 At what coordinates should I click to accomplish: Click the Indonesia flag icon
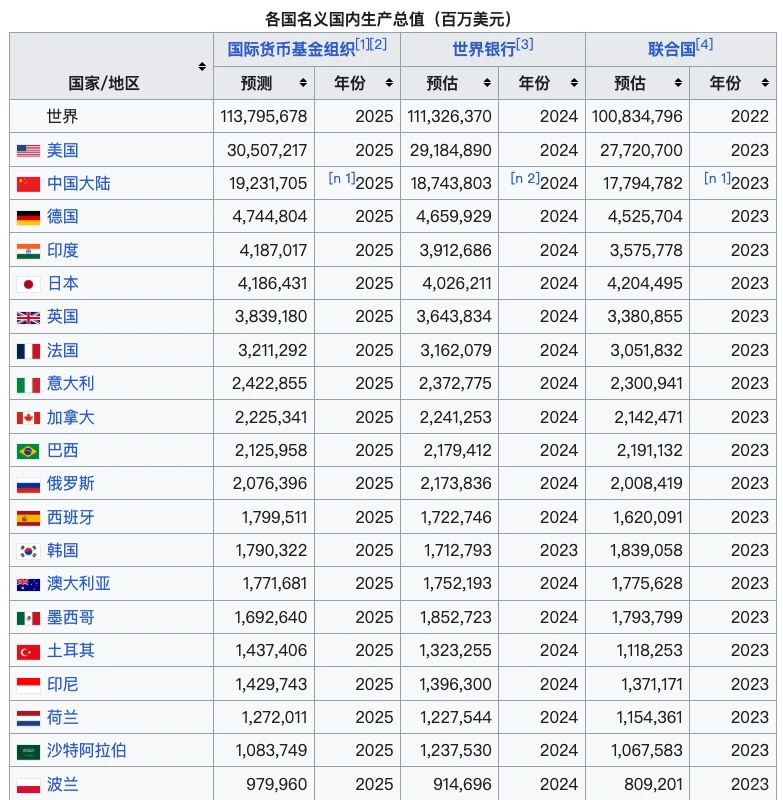coord(28,685)
